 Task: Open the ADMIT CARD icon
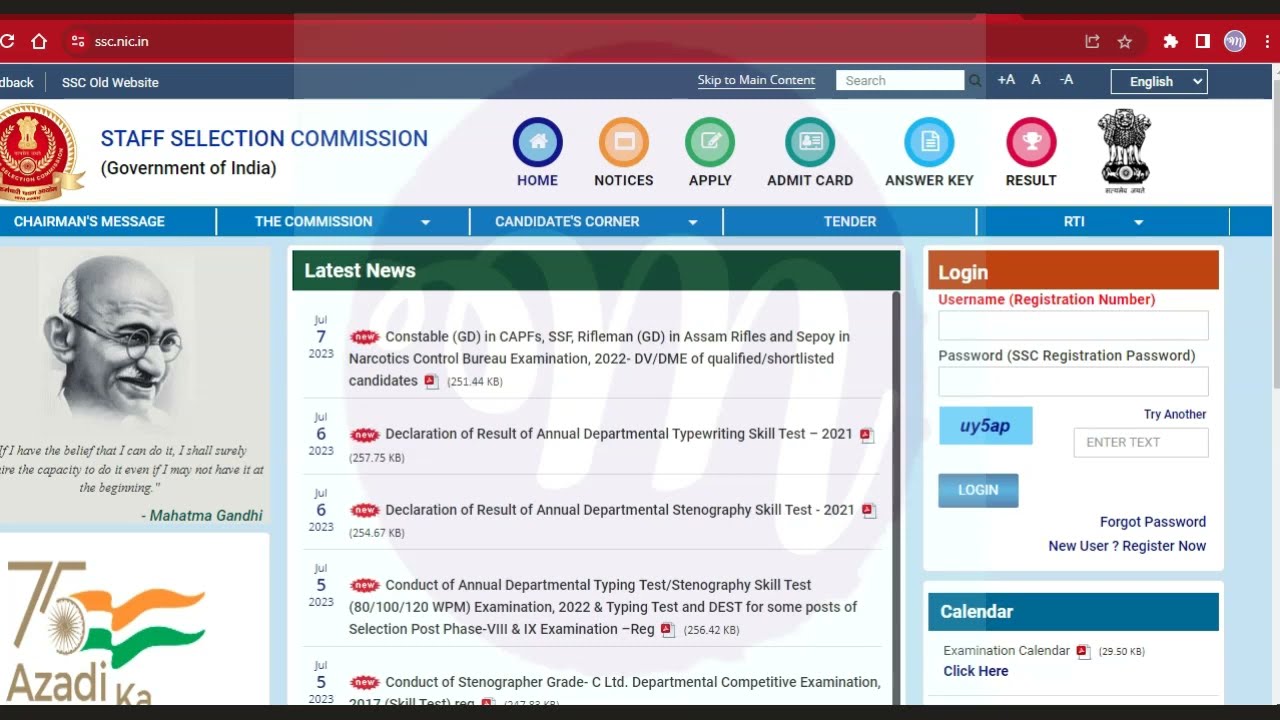(810, 142)
